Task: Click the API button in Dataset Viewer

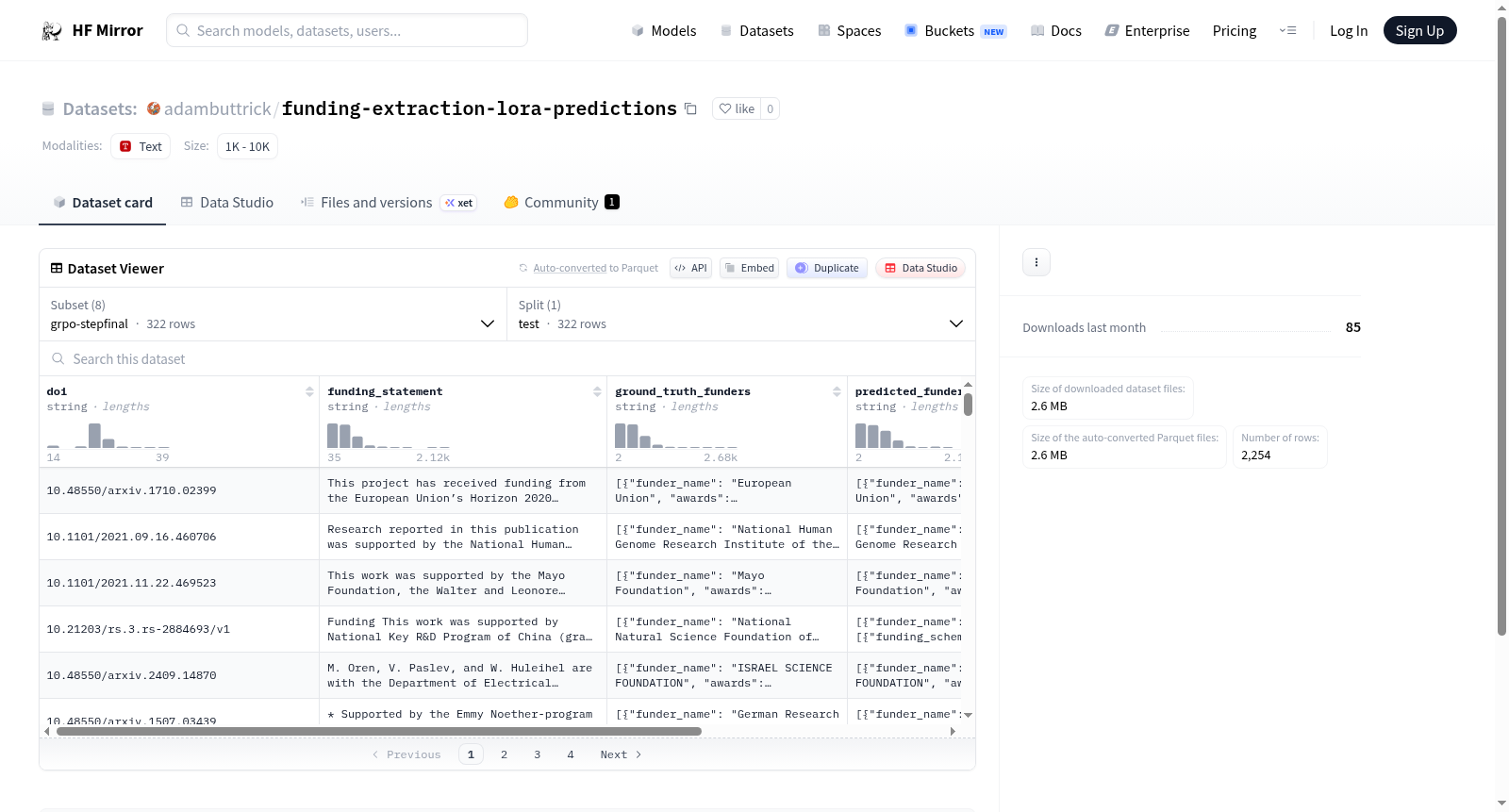Action: (x=691, y=268)
